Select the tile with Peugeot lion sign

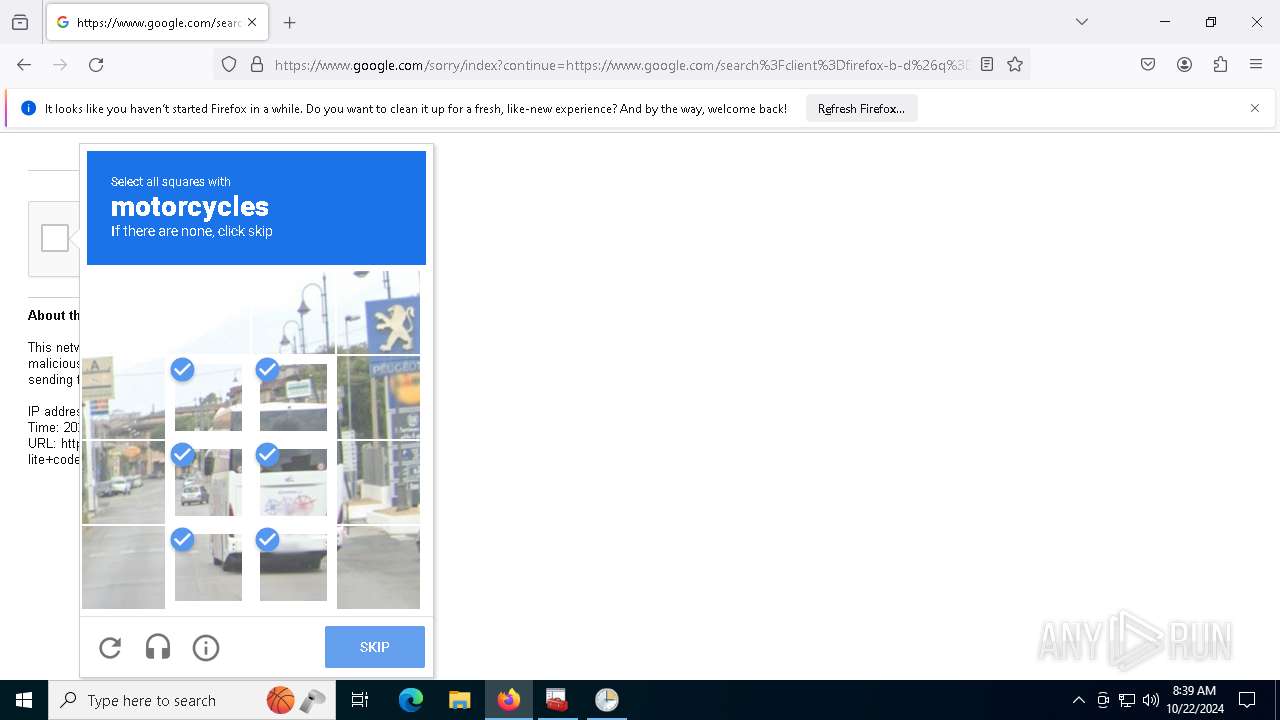[x=378, y=312]
